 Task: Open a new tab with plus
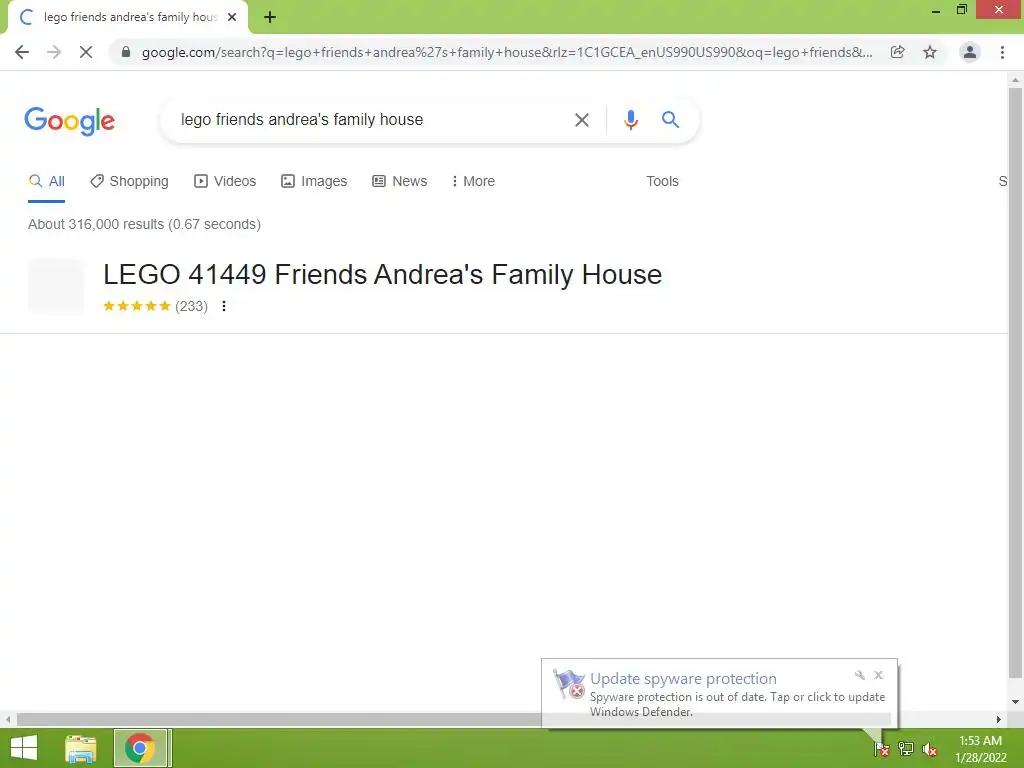[x=270, y=18]
